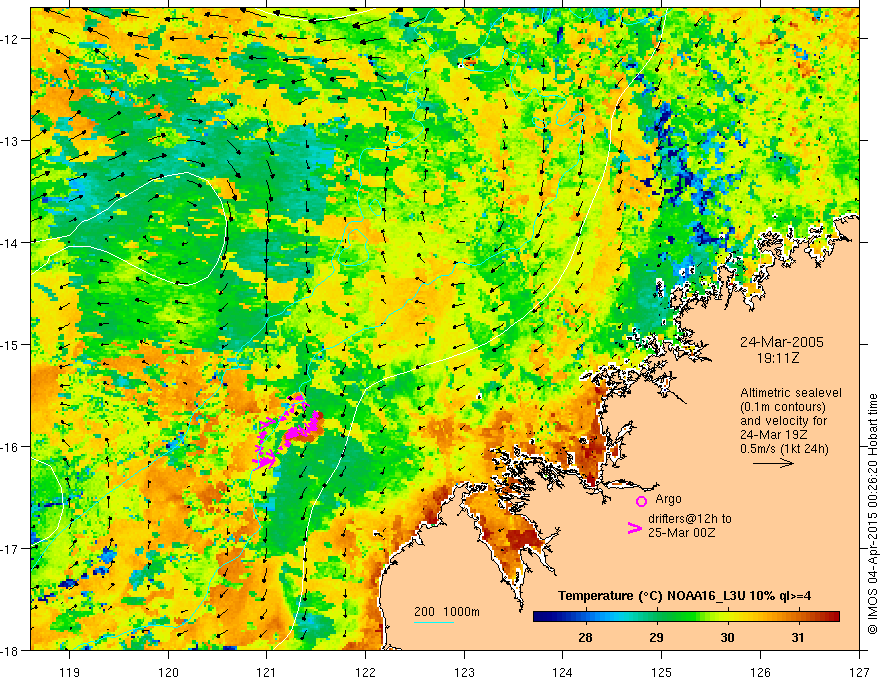Viewport: 880px width, 680px height.
Task: Click the cyan 200 1000m depth contour line sample
Action: (x=434, y=622)
